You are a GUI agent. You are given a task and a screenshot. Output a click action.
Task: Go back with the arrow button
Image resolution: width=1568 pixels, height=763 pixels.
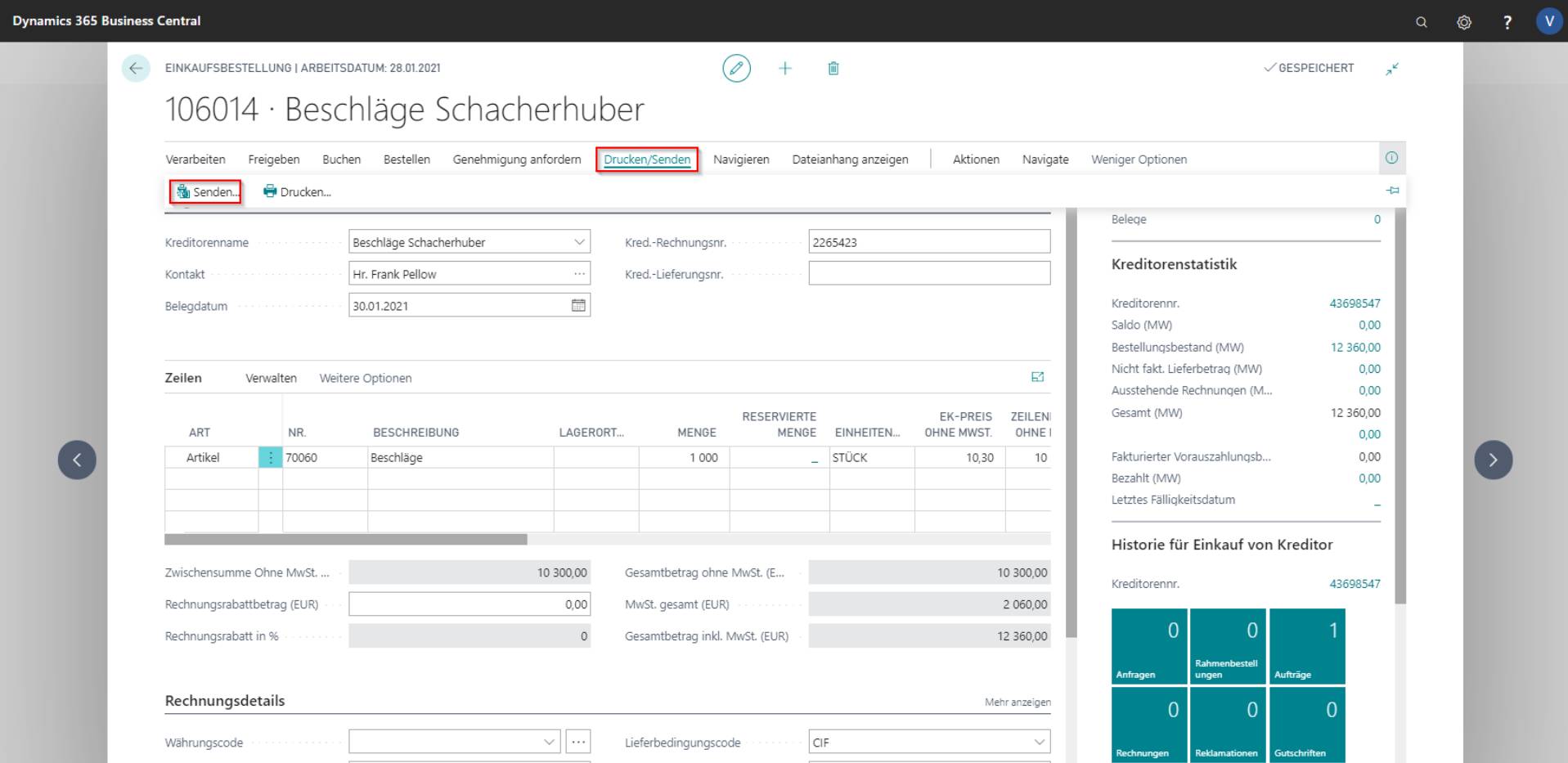tap(136, 69)
